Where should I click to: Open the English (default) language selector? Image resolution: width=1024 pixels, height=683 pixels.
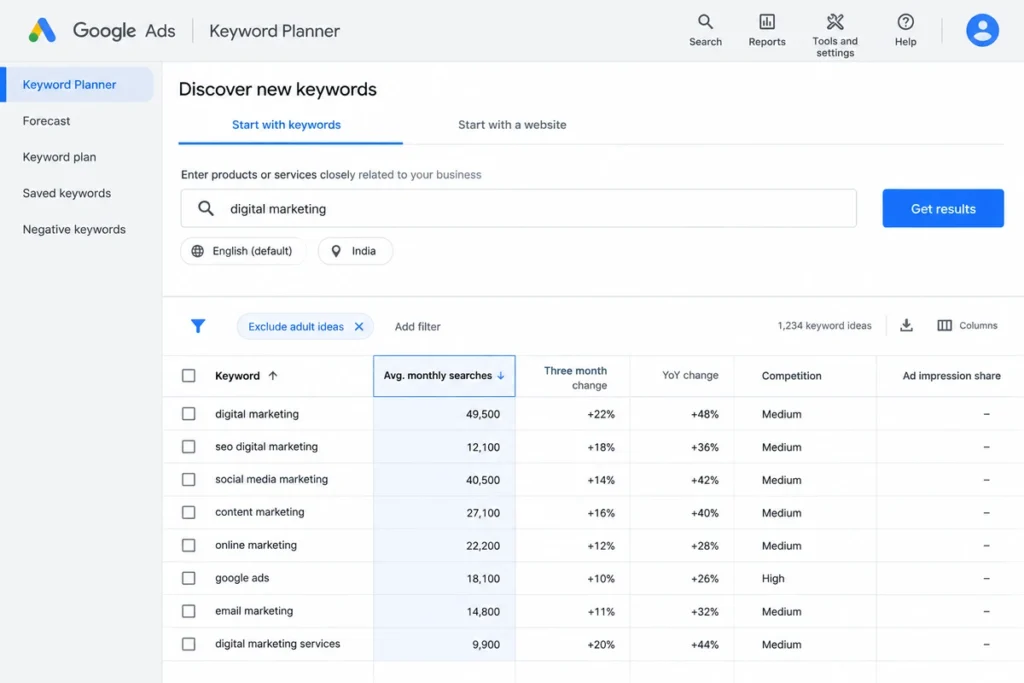pyautogui.click(x=242, y=251)
